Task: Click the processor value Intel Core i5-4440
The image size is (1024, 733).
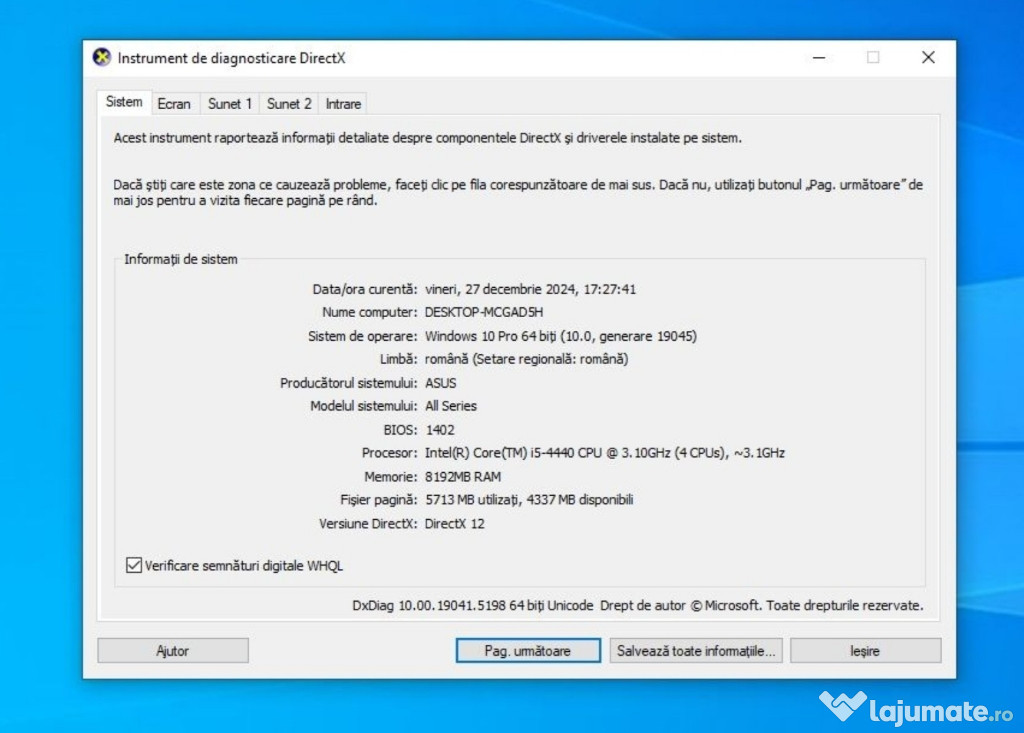Action: (x=605, y=453)
